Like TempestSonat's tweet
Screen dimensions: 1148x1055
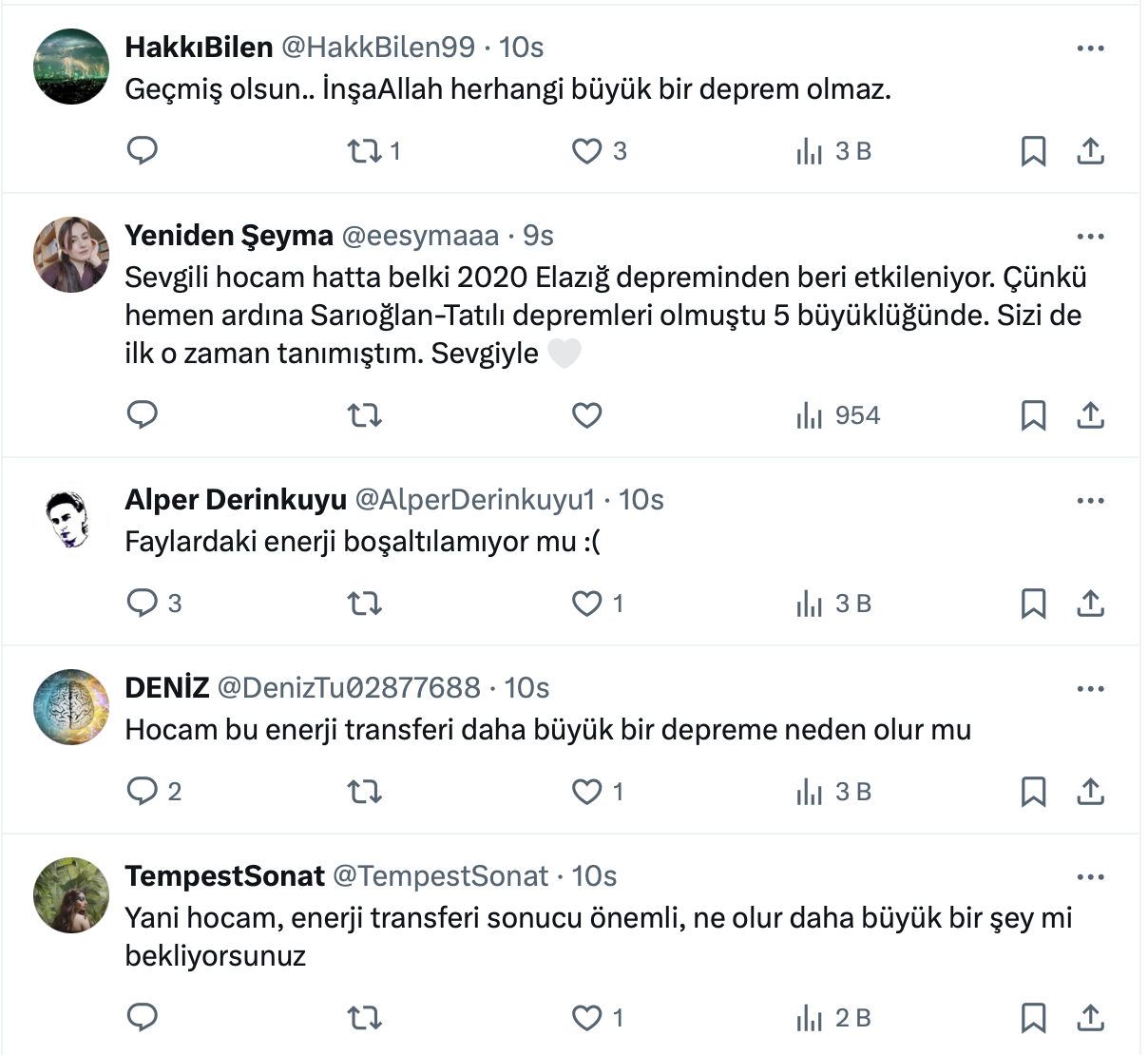[x=587, y=1018]
